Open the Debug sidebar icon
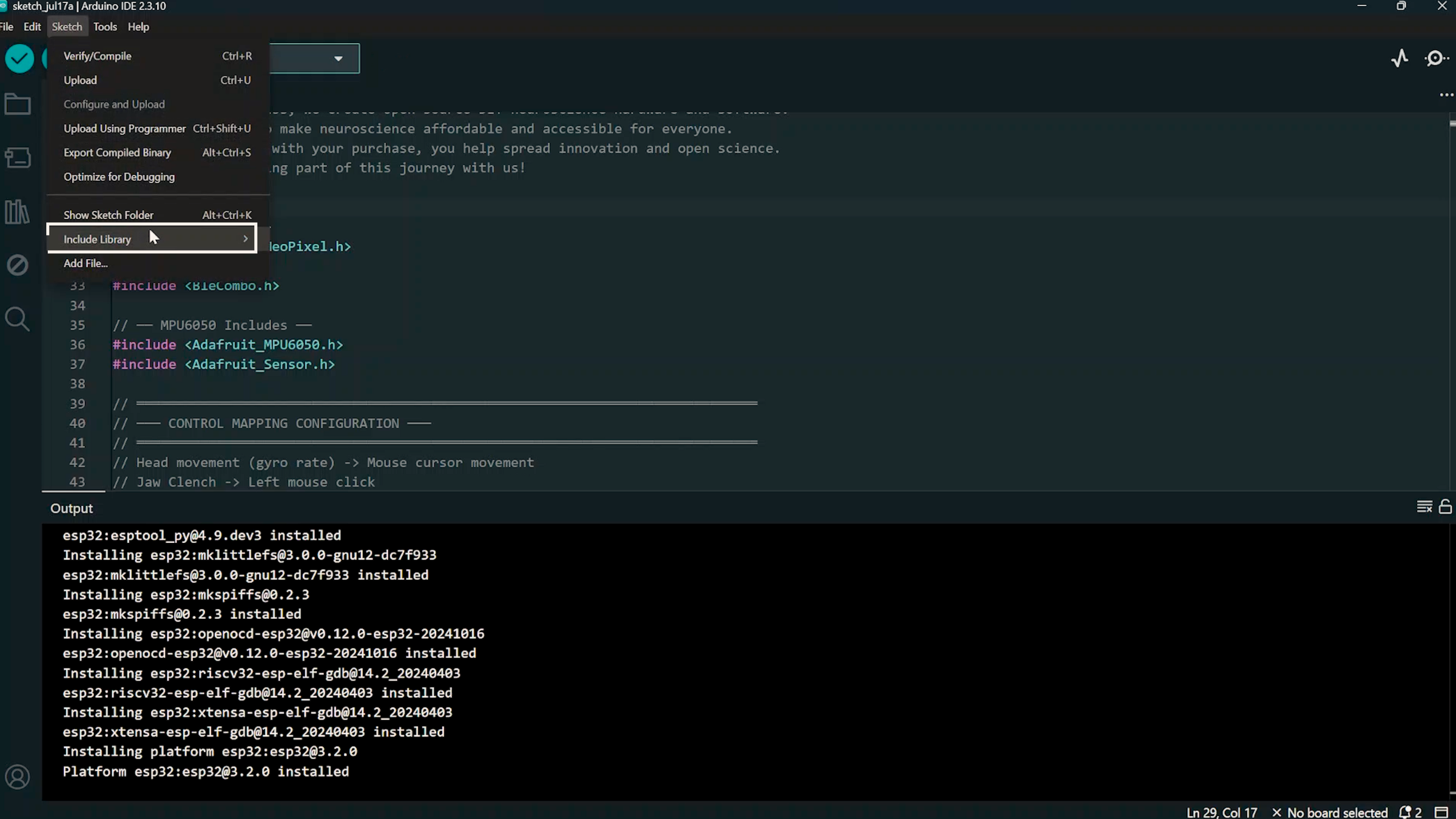This screenshot has width=1456, height=819. click(x=18, y=265)
